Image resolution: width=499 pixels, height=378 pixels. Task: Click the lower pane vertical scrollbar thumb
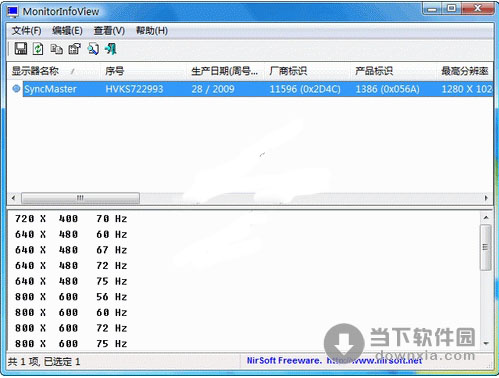click(x=486, y=247)
